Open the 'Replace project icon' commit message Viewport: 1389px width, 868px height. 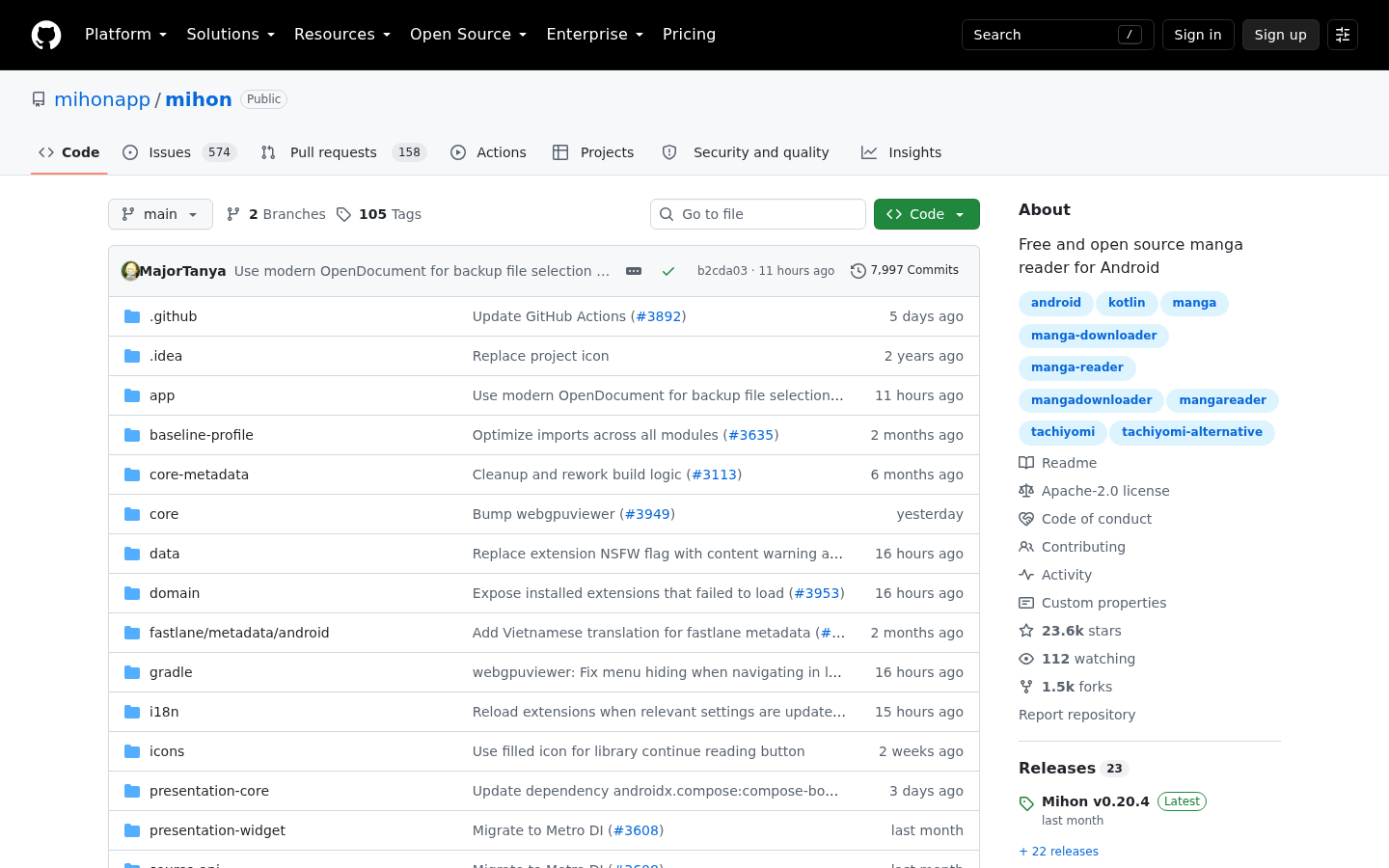541,356
